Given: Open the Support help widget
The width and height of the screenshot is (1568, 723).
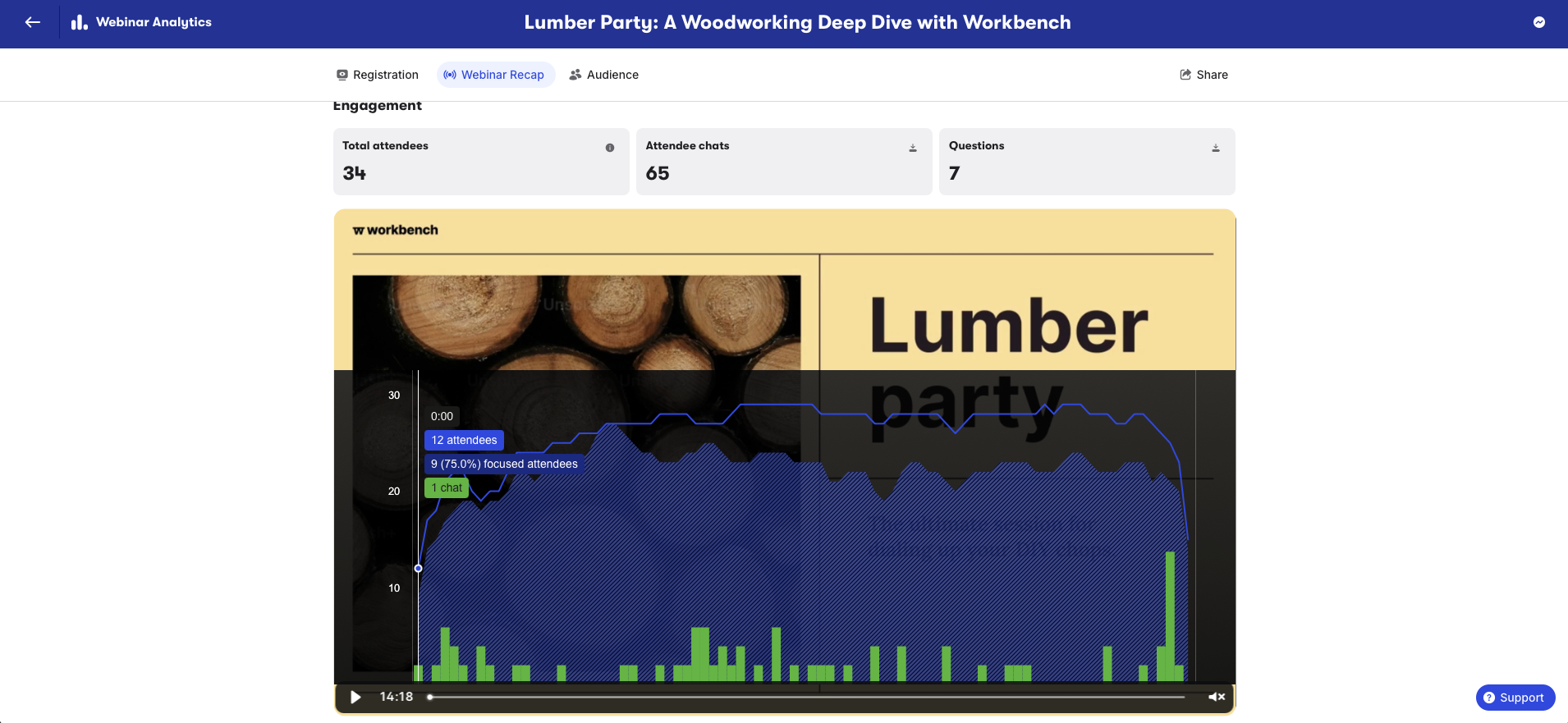Looking at the screenshot, I should tap(1515, 698).
